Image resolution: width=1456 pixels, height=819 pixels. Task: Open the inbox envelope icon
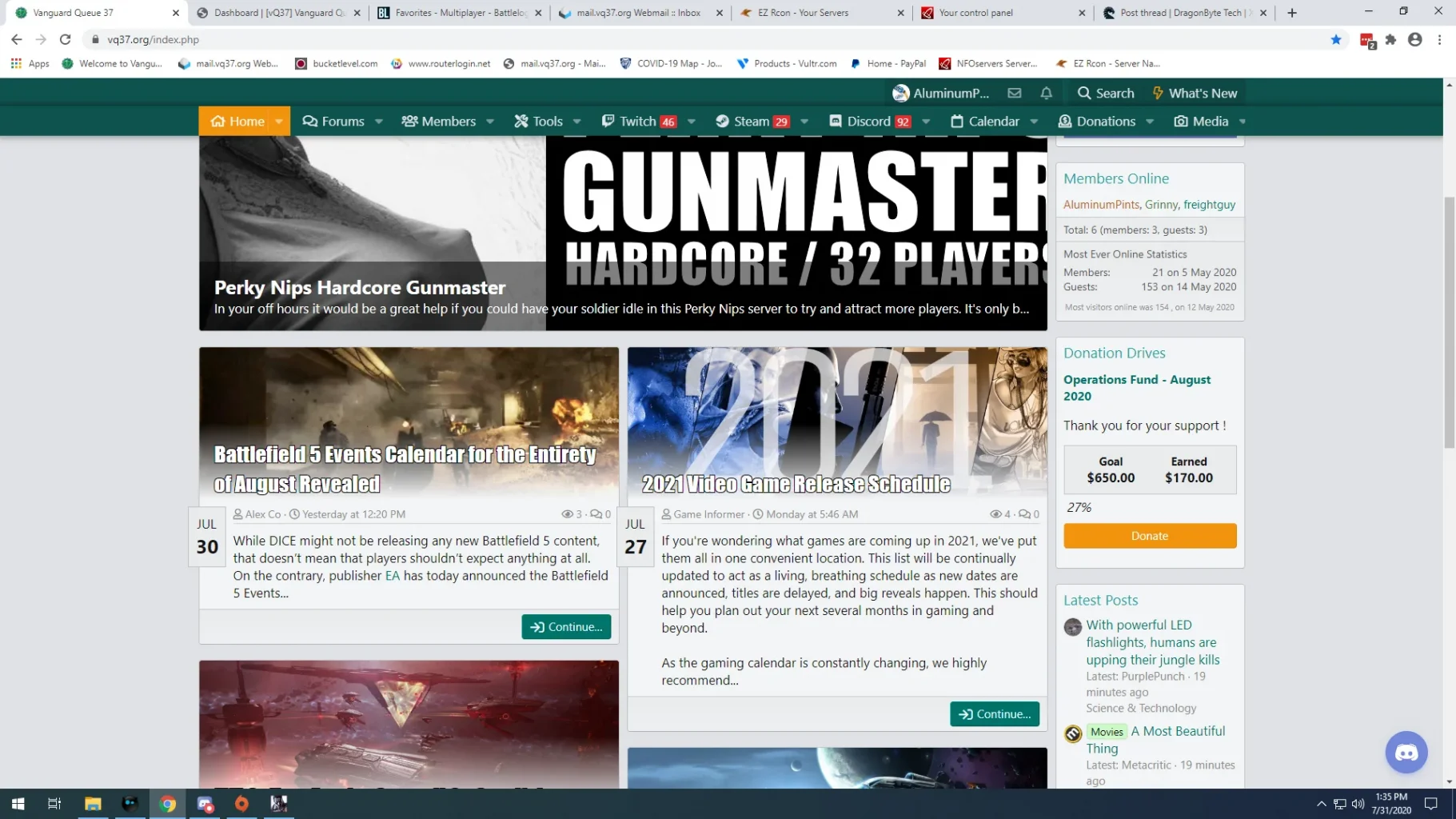[x=1014, y=94]
